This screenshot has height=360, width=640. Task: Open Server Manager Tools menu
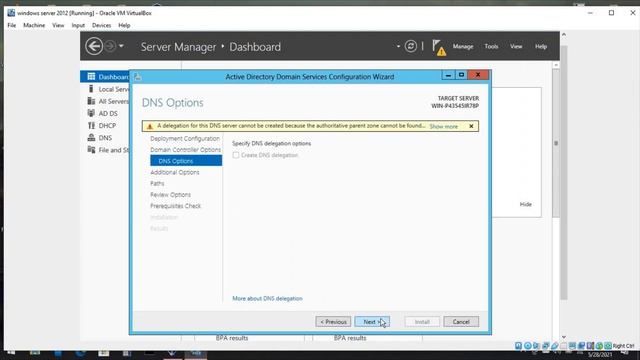491,47
